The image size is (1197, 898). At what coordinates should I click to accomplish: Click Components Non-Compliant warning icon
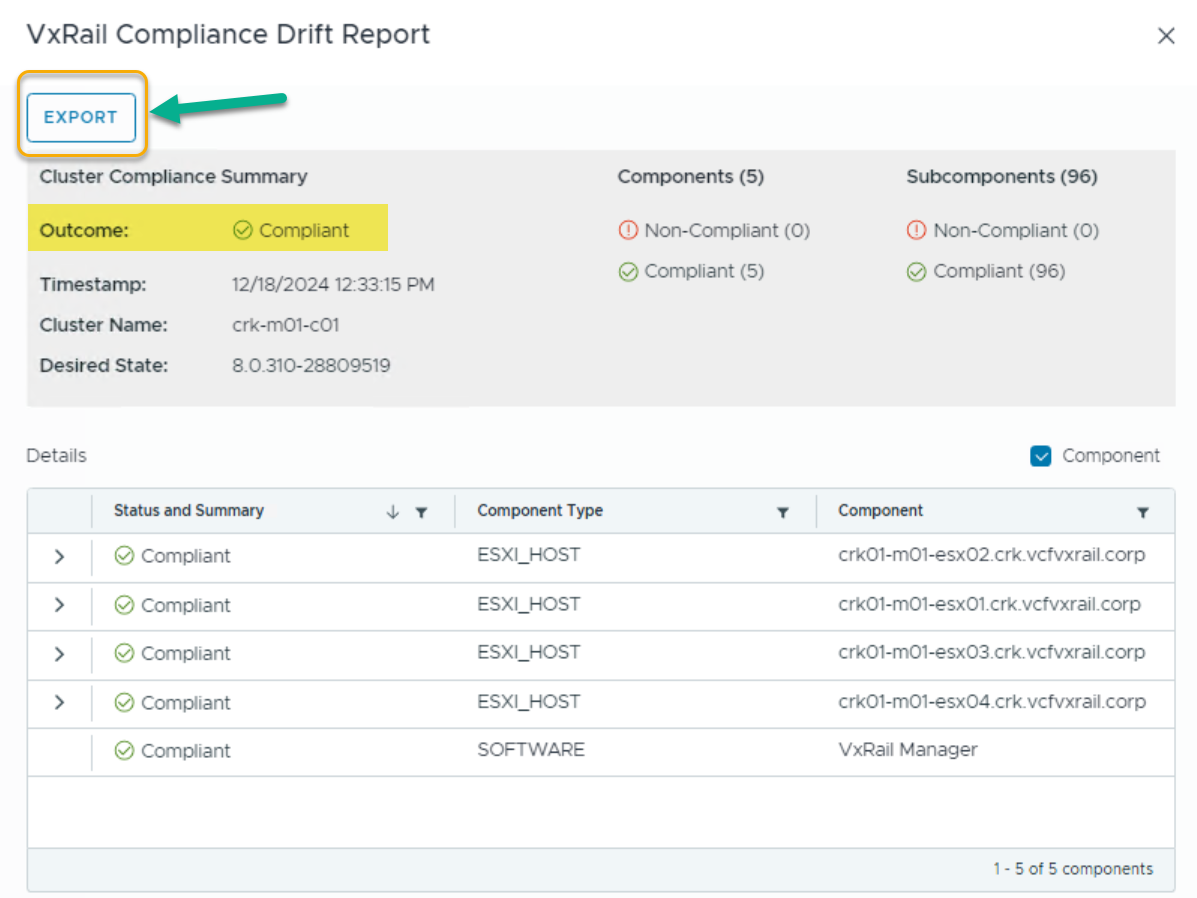(x=628, y=231)
